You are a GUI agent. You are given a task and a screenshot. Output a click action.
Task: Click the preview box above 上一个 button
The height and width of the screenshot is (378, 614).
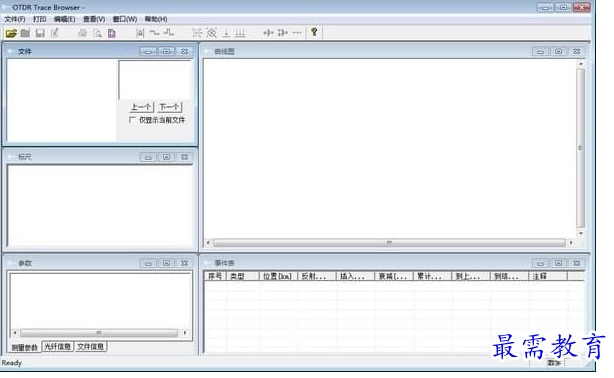(x=155, y=80)
